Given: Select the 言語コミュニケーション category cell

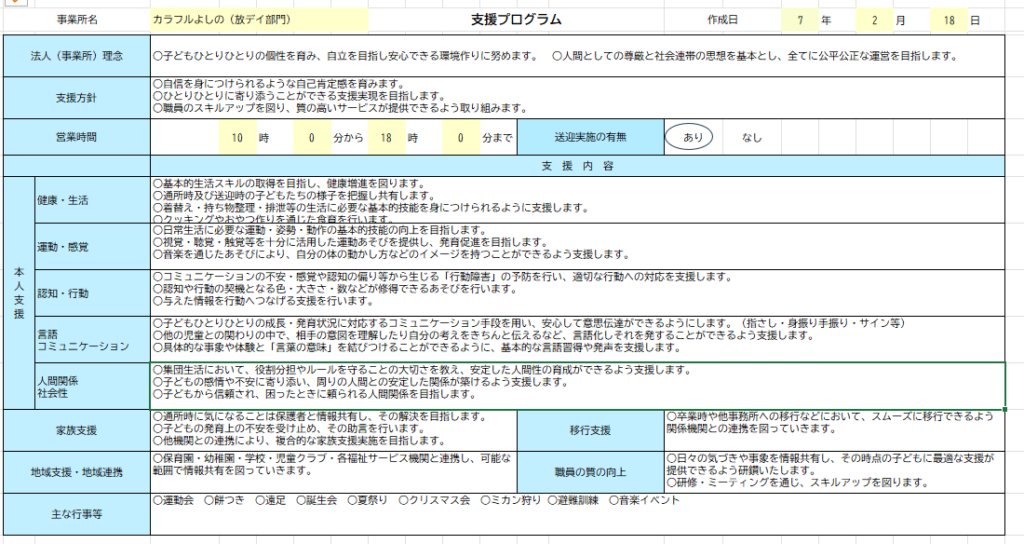Looking at the screenshot, I should pyautogui.click(x=92, y=340).
